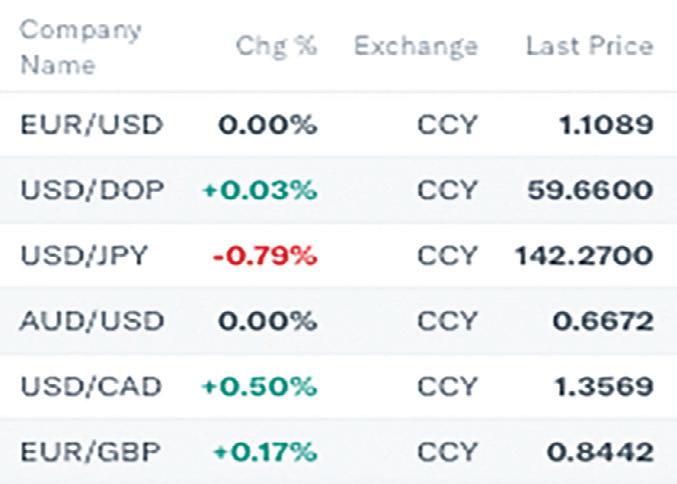
Task: Open the EUR/USD currency pair
Action: tap(92, 125)
